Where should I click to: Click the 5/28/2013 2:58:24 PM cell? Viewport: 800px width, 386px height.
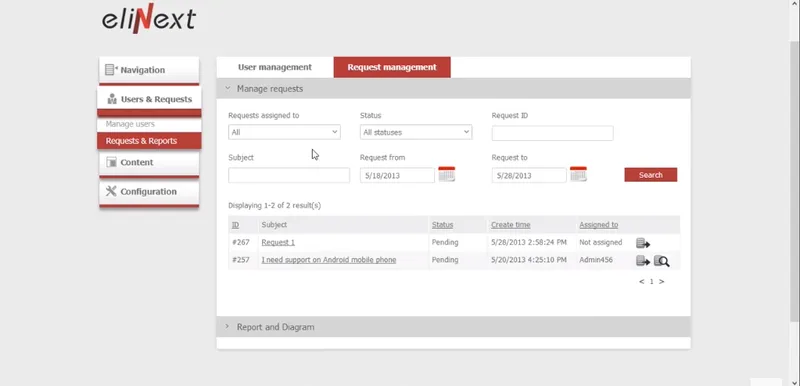[x=529, y=243]
